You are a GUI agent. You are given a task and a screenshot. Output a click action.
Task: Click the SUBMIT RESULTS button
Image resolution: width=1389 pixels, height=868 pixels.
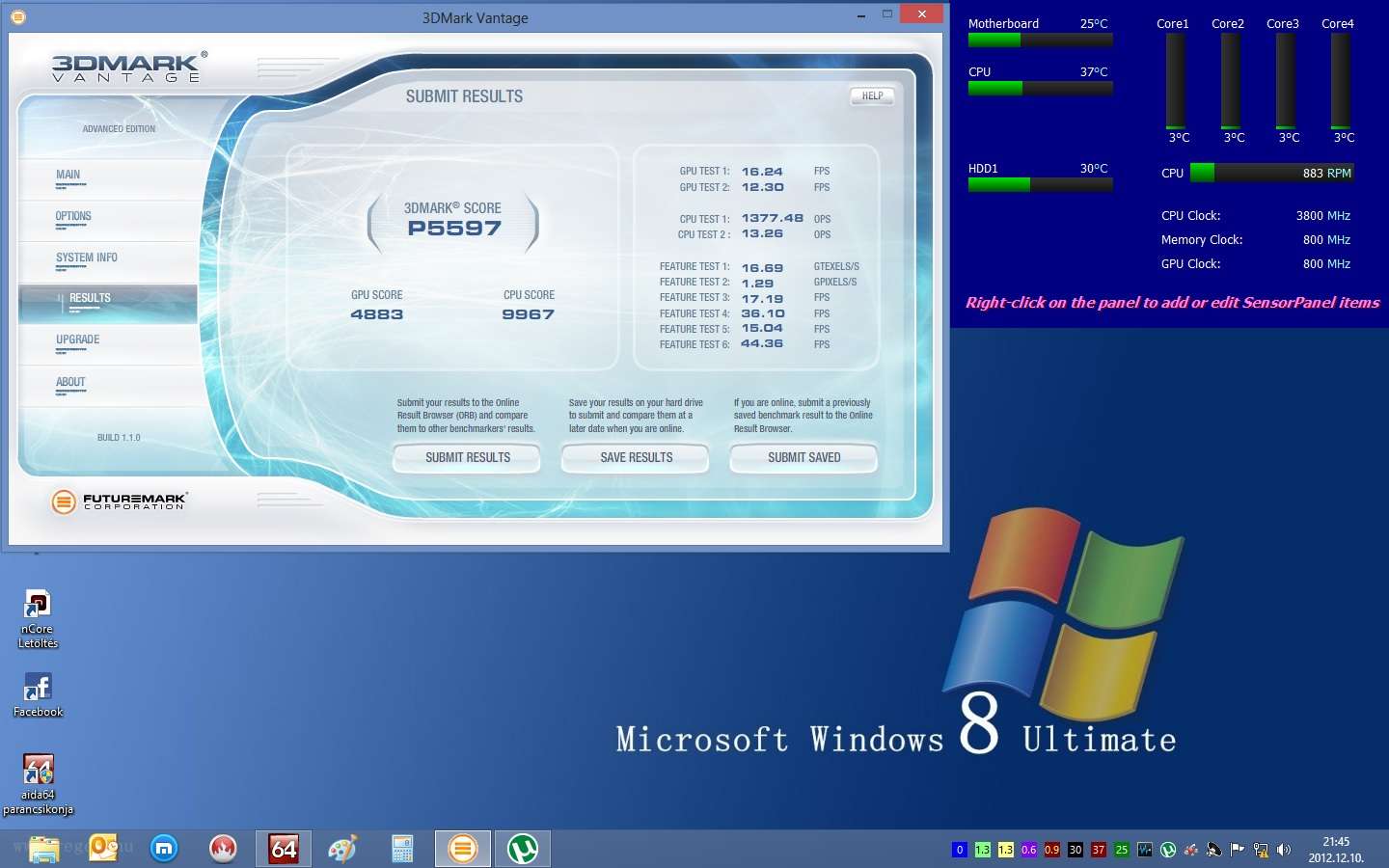coord(468,458)
